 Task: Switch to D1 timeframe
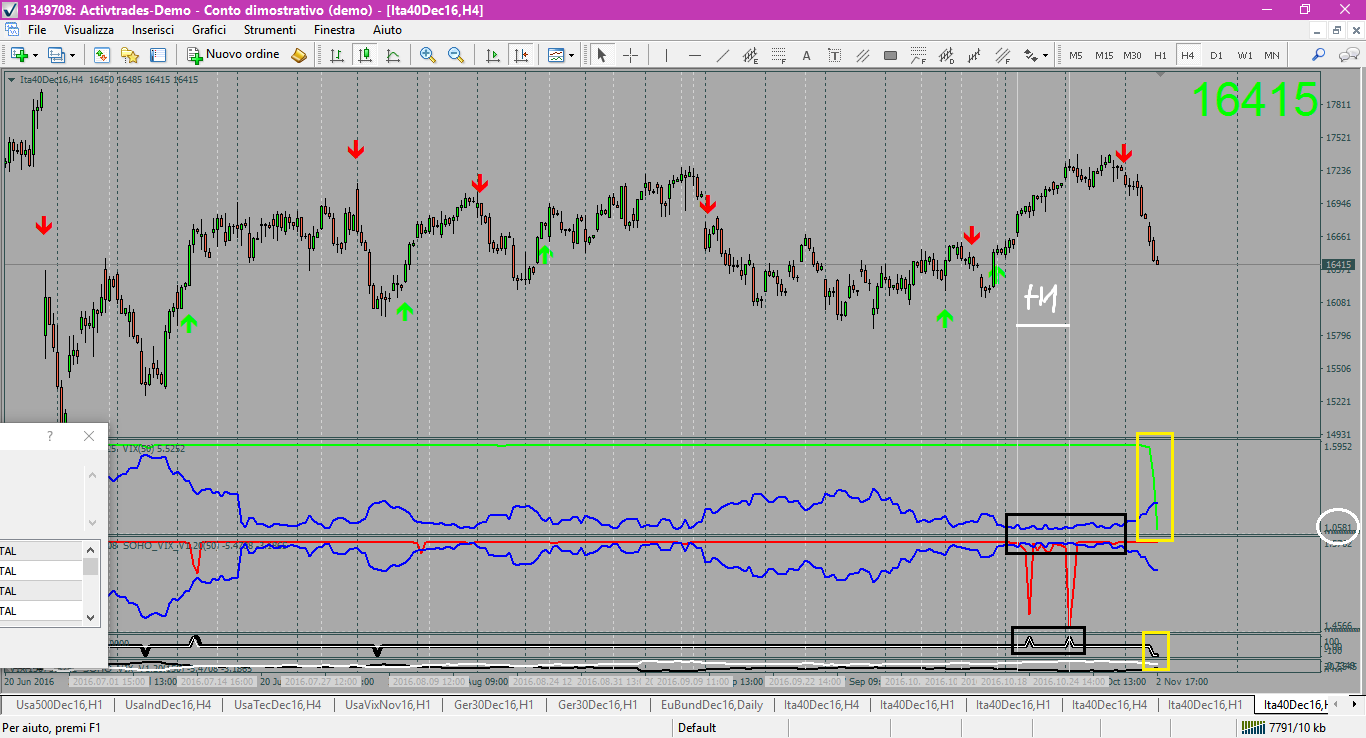coord(1216,55)
